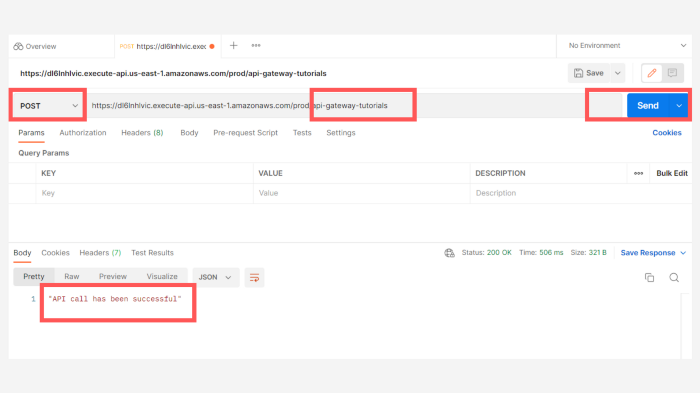Open the comments icon

(x=672, y=73)
